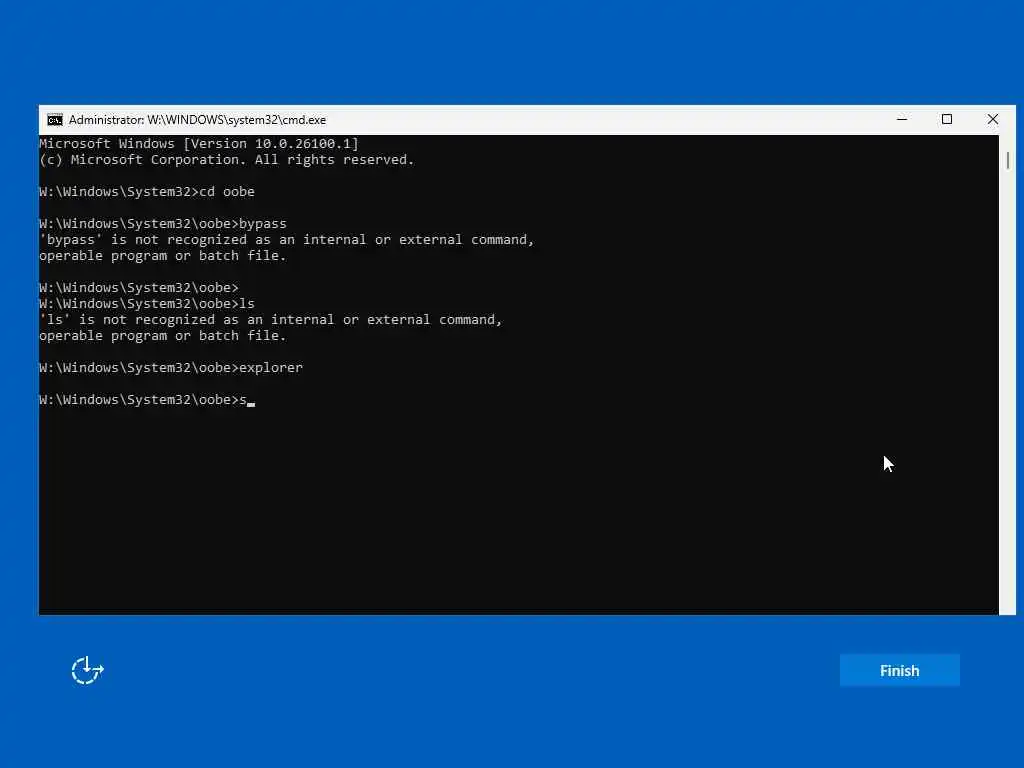This screenshot has width=1024, height=768.
Task: Click the 'explorer' command line
Action: coord(171,368)
